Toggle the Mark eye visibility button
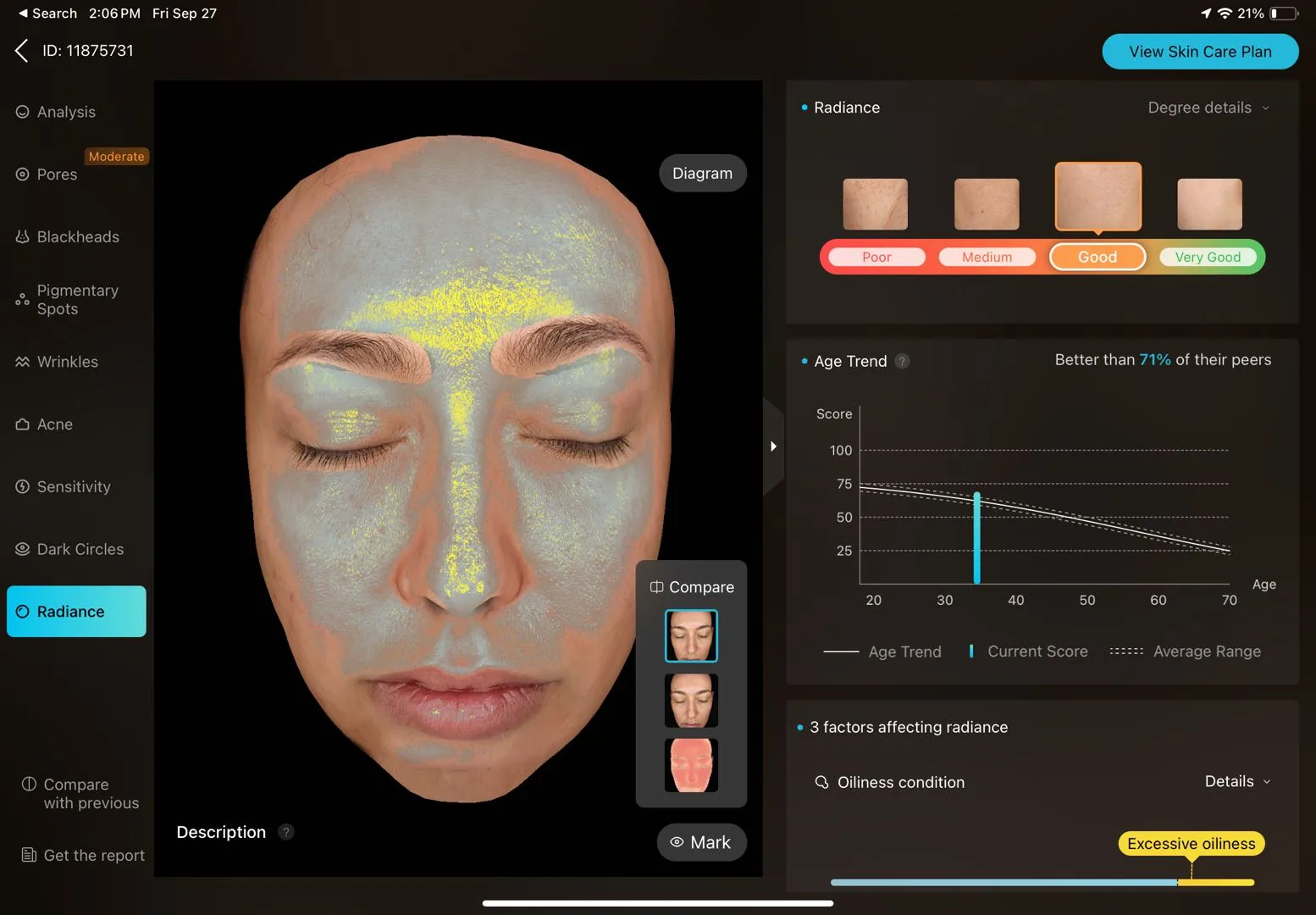The image size is (1316, 915). click(x=701, y=842)
